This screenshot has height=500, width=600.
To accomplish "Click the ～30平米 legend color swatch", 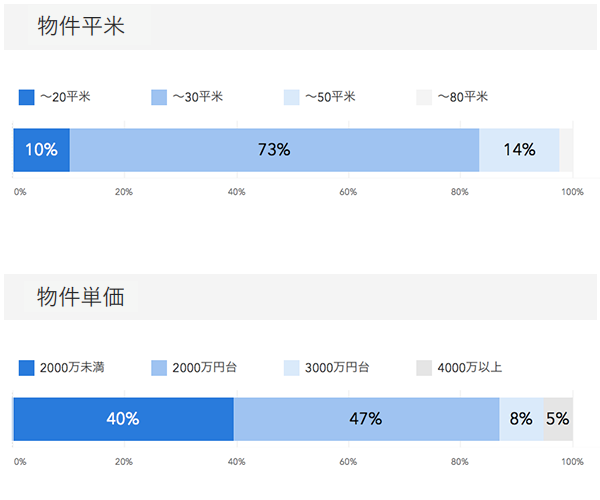I will [x=159, y=97].
